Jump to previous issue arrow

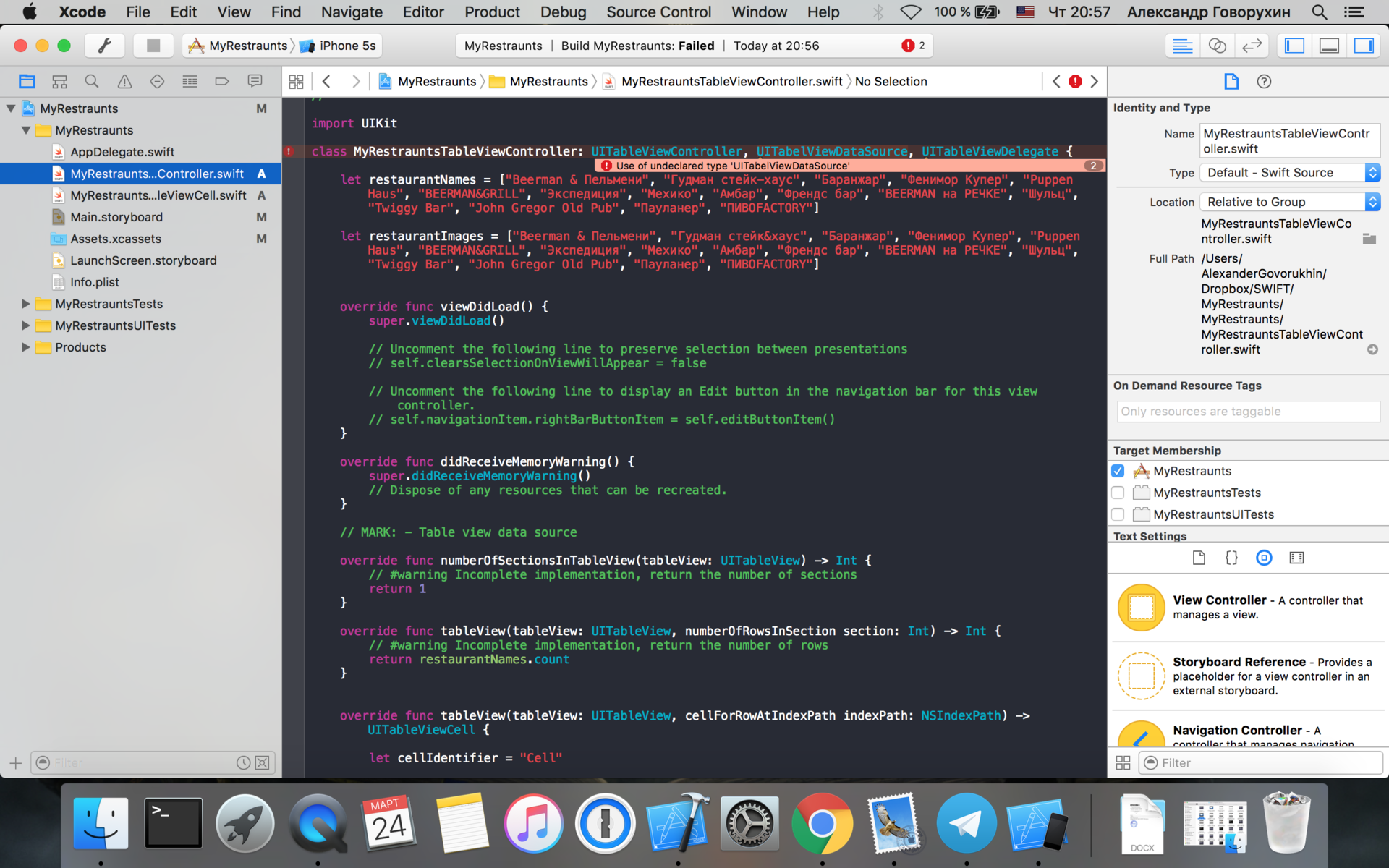click(1056, 82)
